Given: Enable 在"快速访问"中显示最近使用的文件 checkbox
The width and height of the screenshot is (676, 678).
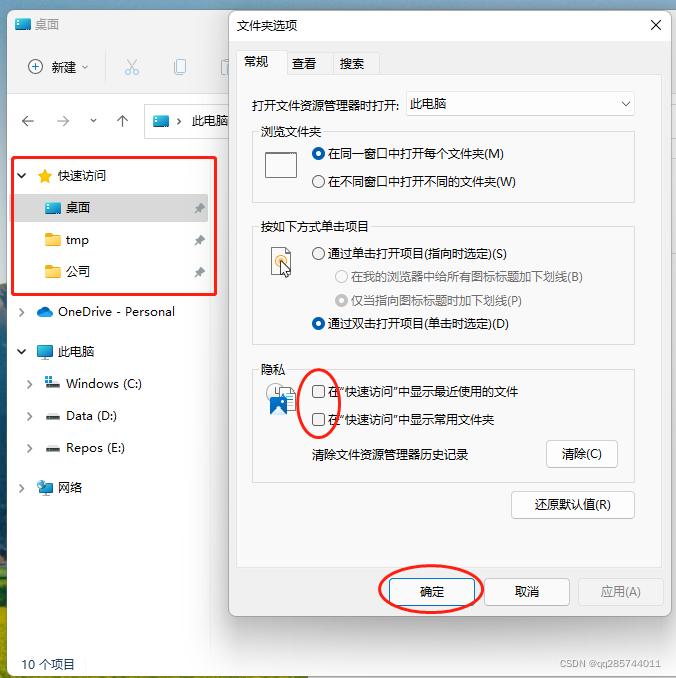Looking at the screenshot, I should click(x=318, y=392).
